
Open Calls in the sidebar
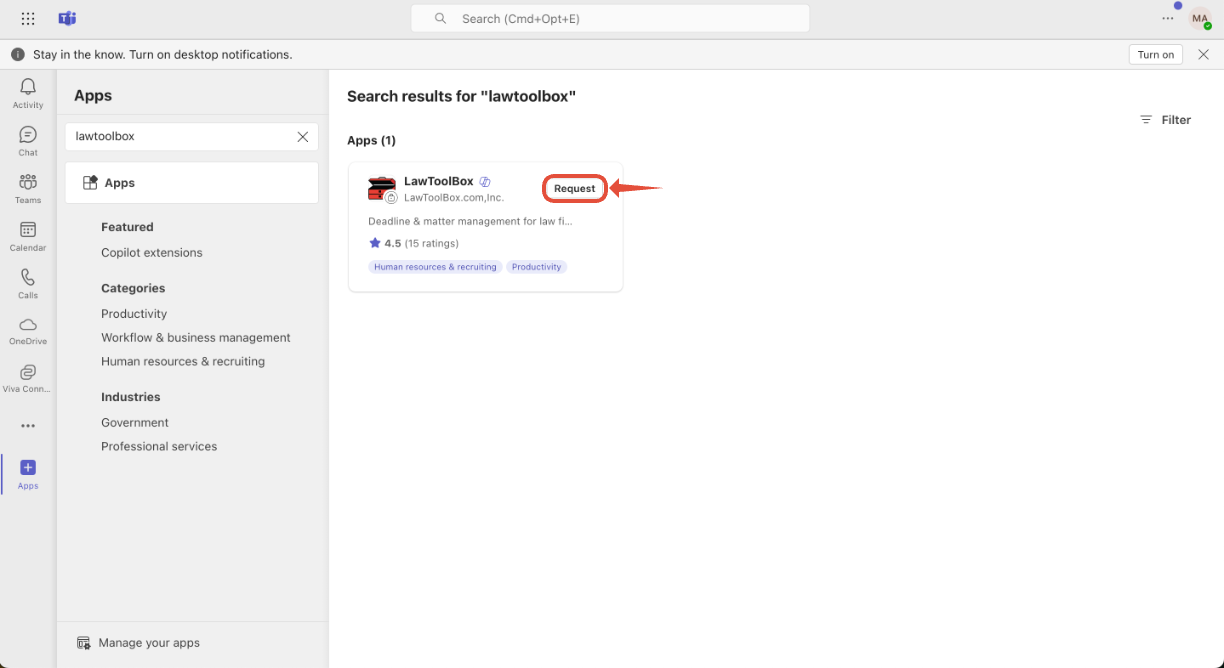coord(28,283)
